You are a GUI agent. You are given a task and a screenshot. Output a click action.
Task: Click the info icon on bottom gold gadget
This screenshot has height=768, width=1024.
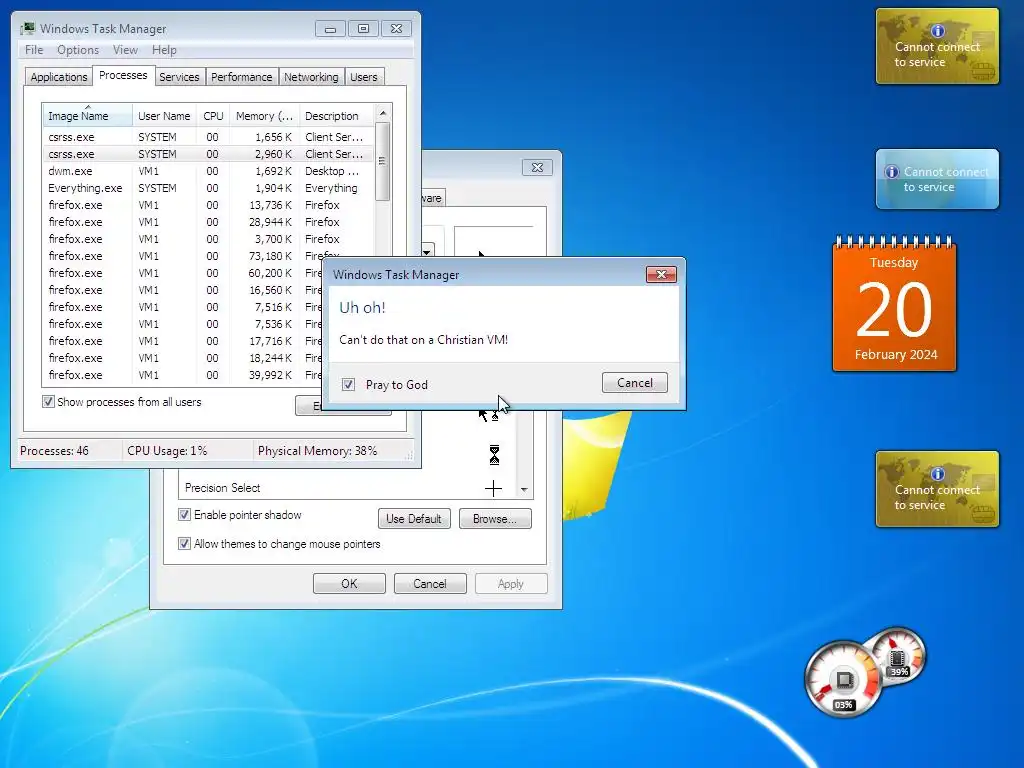click(938, 473)
